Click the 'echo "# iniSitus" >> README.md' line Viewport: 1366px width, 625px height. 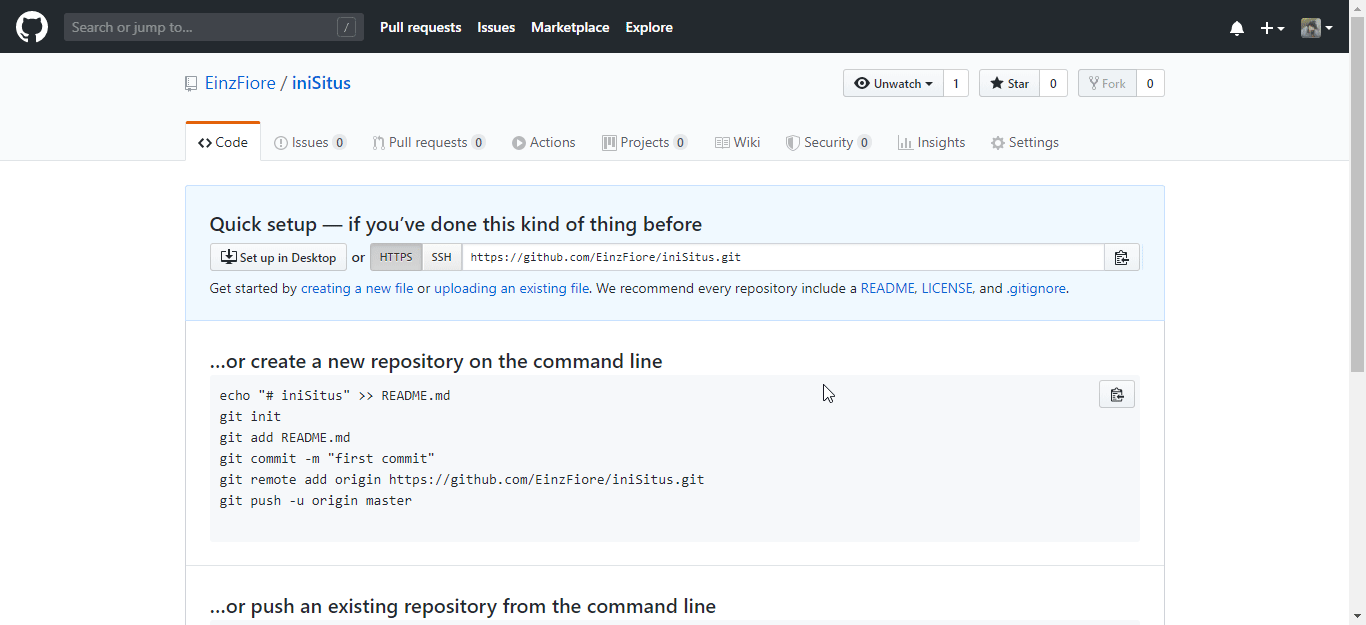(x=335, y=395)
